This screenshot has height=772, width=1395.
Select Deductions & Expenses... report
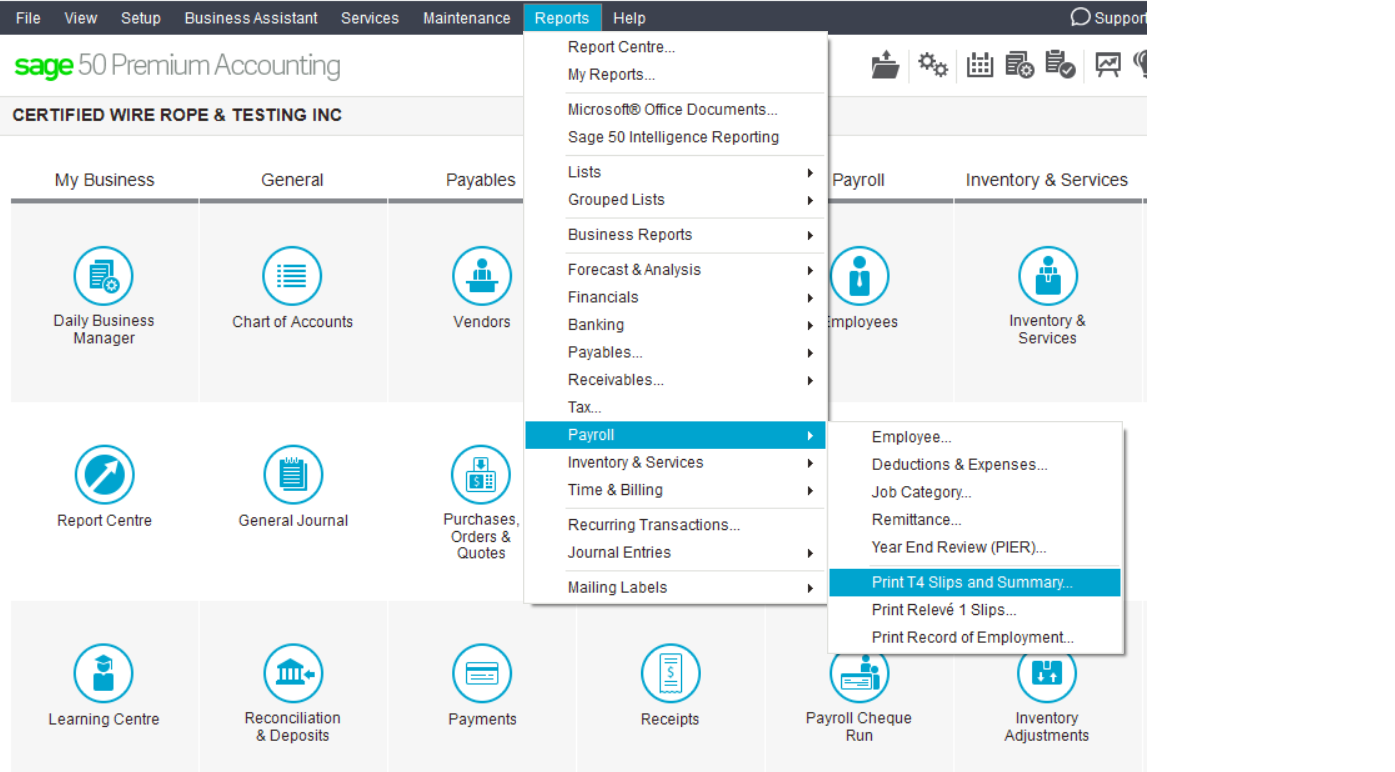(975, 465)
